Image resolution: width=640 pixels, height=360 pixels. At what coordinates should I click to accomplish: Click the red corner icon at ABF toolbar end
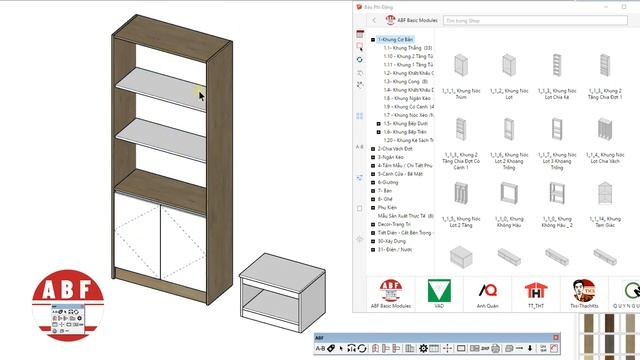click(554, 349)
